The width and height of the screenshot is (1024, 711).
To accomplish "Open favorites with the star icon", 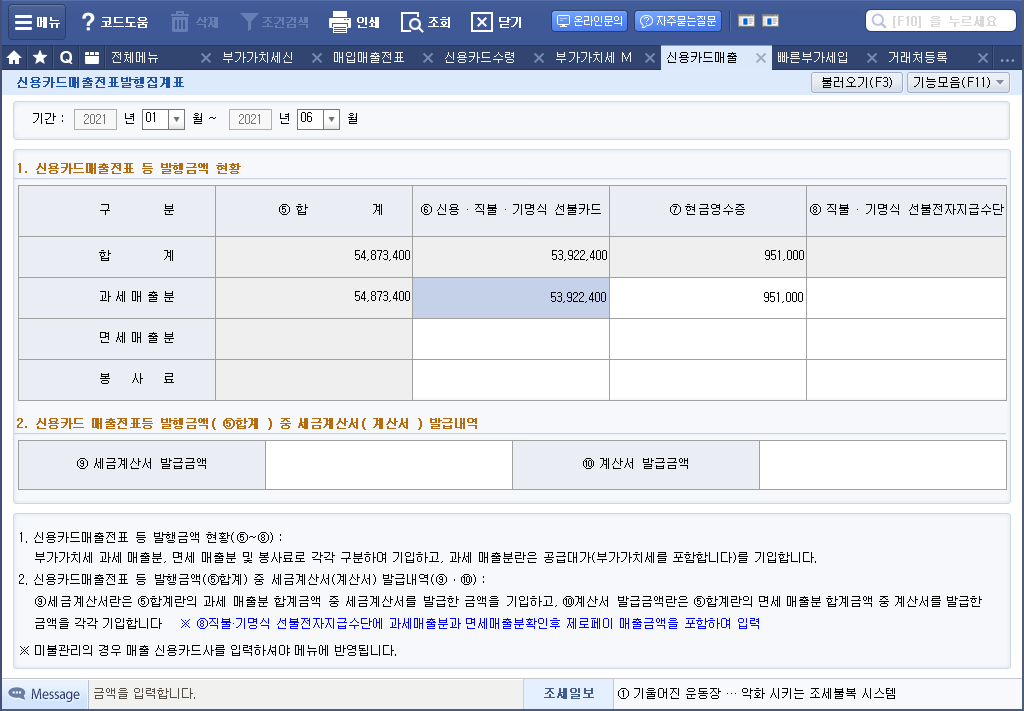I will tap(40, 58).
